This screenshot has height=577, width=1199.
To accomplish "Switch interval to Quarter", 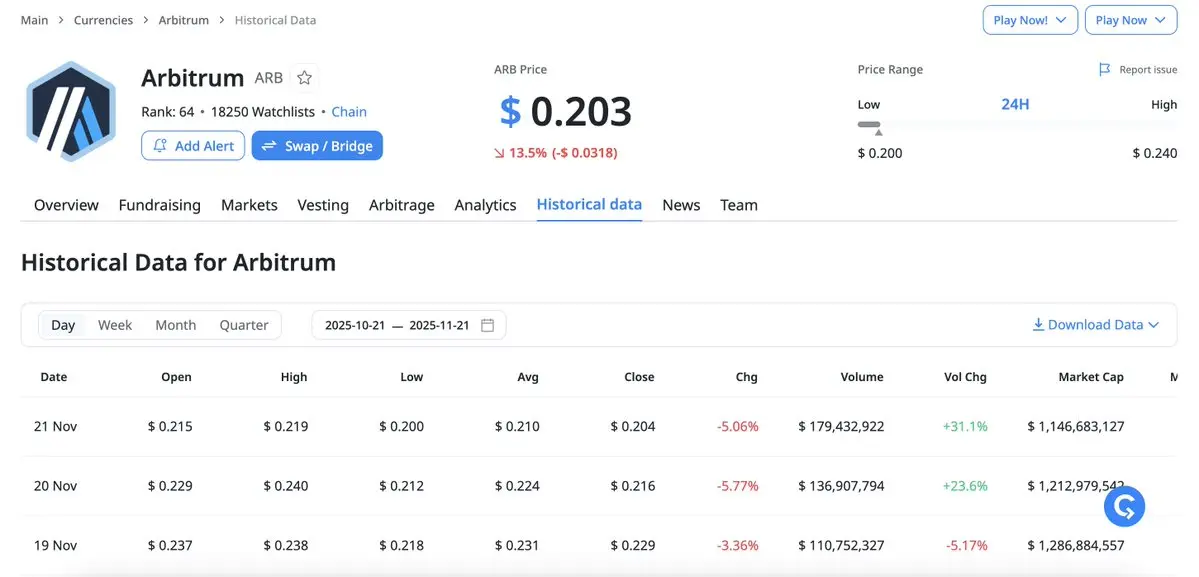I will [244, 325].
